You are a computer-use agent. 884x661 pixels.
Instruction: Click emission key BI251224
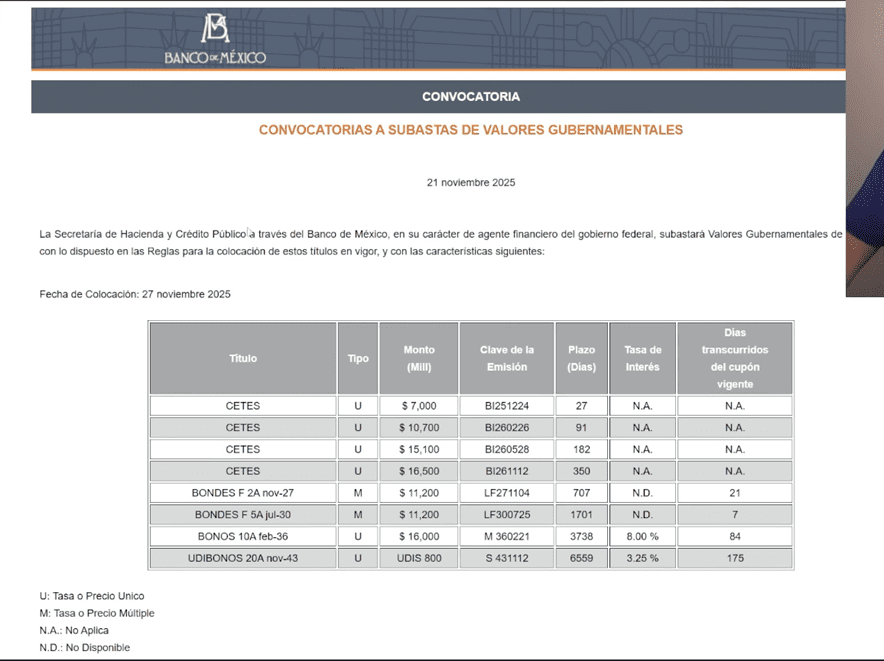coord(506,406)
